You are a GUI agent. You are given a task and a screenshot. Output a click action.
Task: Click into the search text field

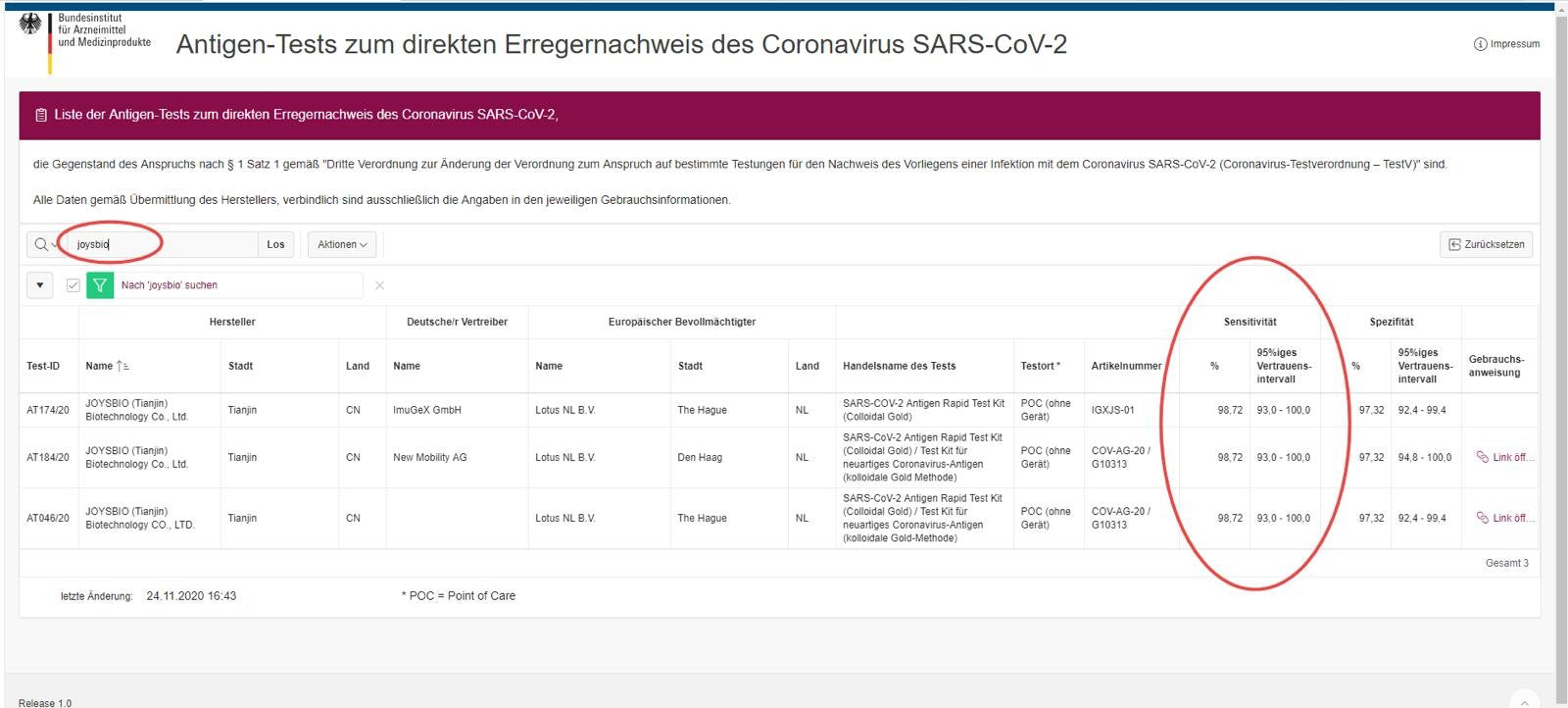[x=162, y=244]
